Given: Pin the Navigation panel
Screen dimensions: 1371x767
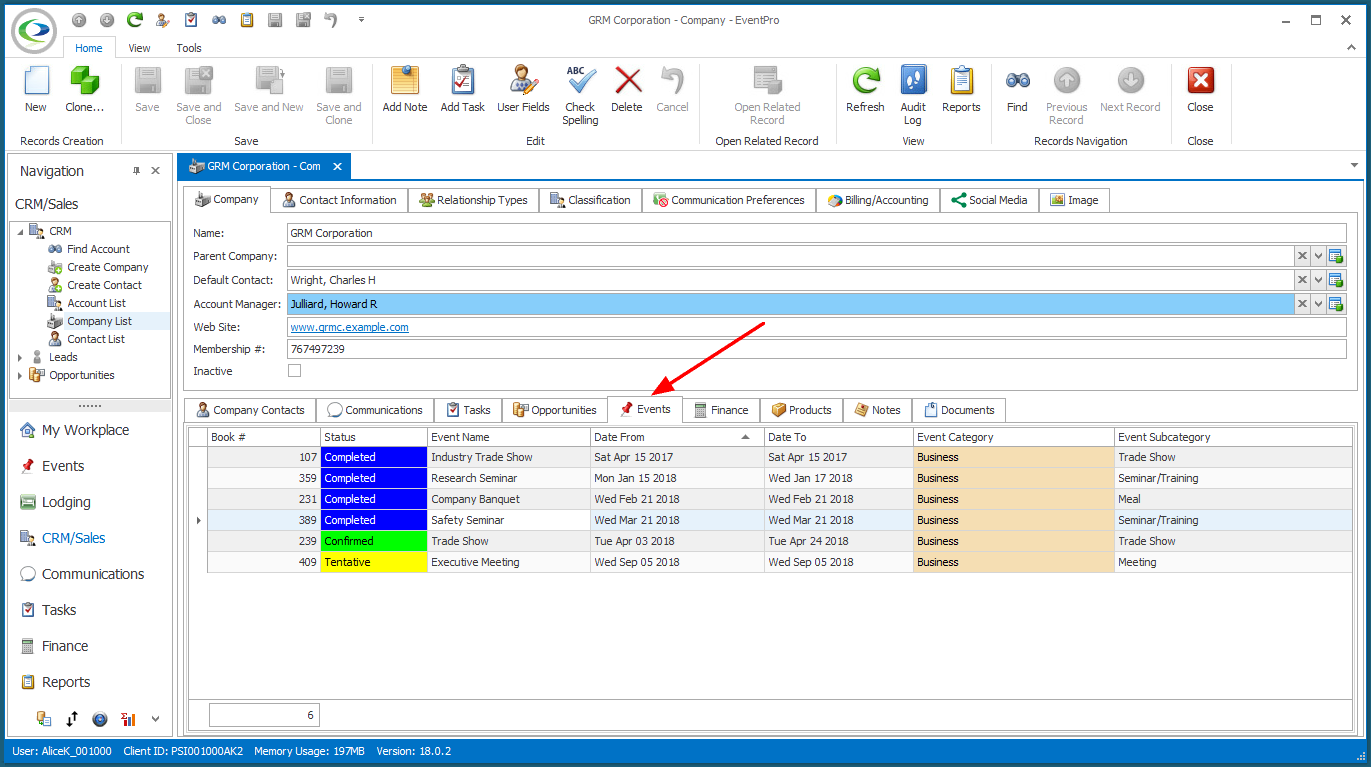Looking at the screenshot, I should pos(137,171).
